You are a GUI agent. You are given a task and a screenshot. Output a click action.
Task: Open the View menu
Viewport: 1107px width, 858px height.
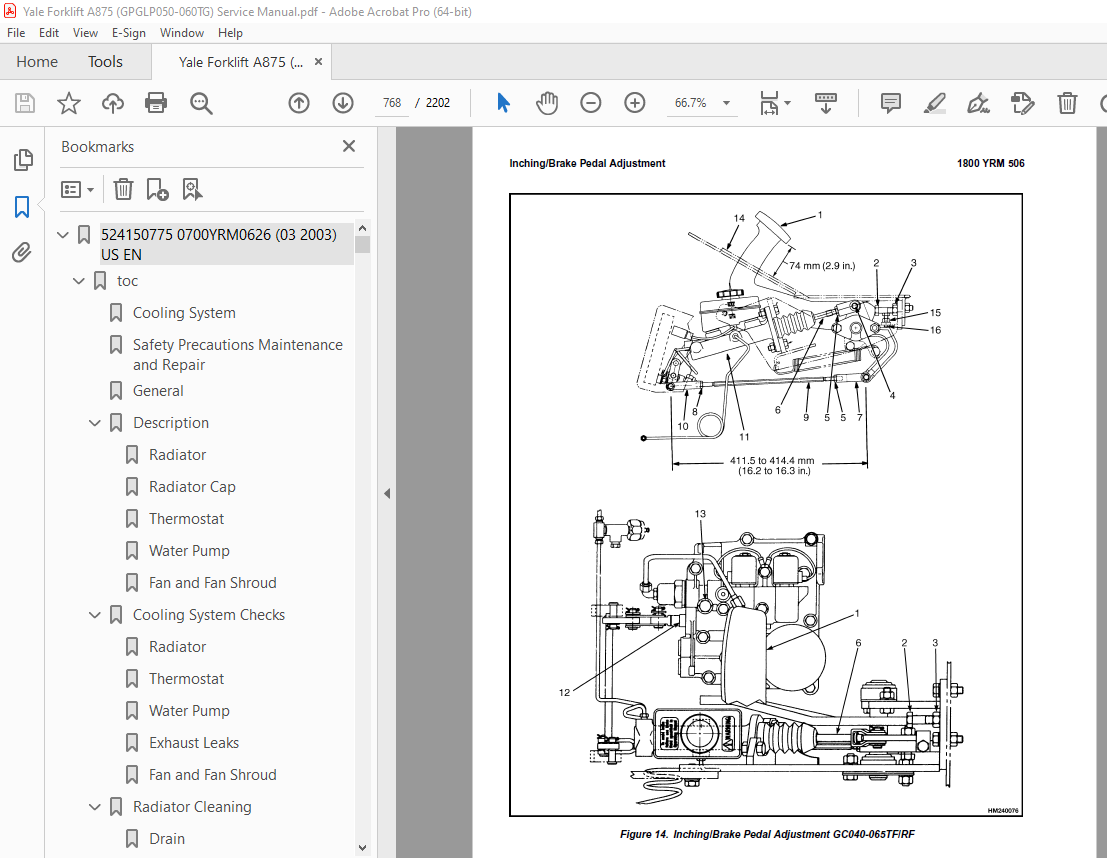point(85,32)
